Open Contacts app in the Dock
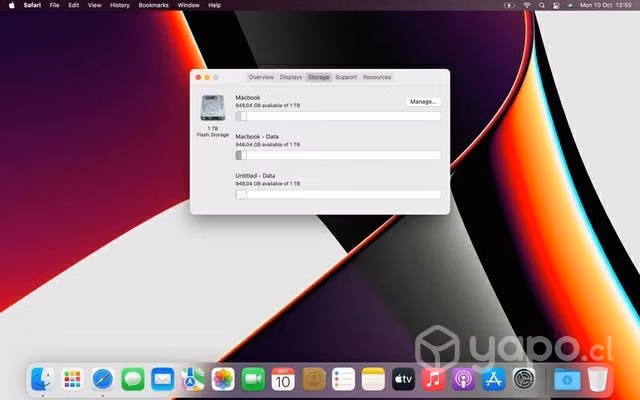Image resolution: width=640 pixels, height=400 pixels. tap(313, 379)
